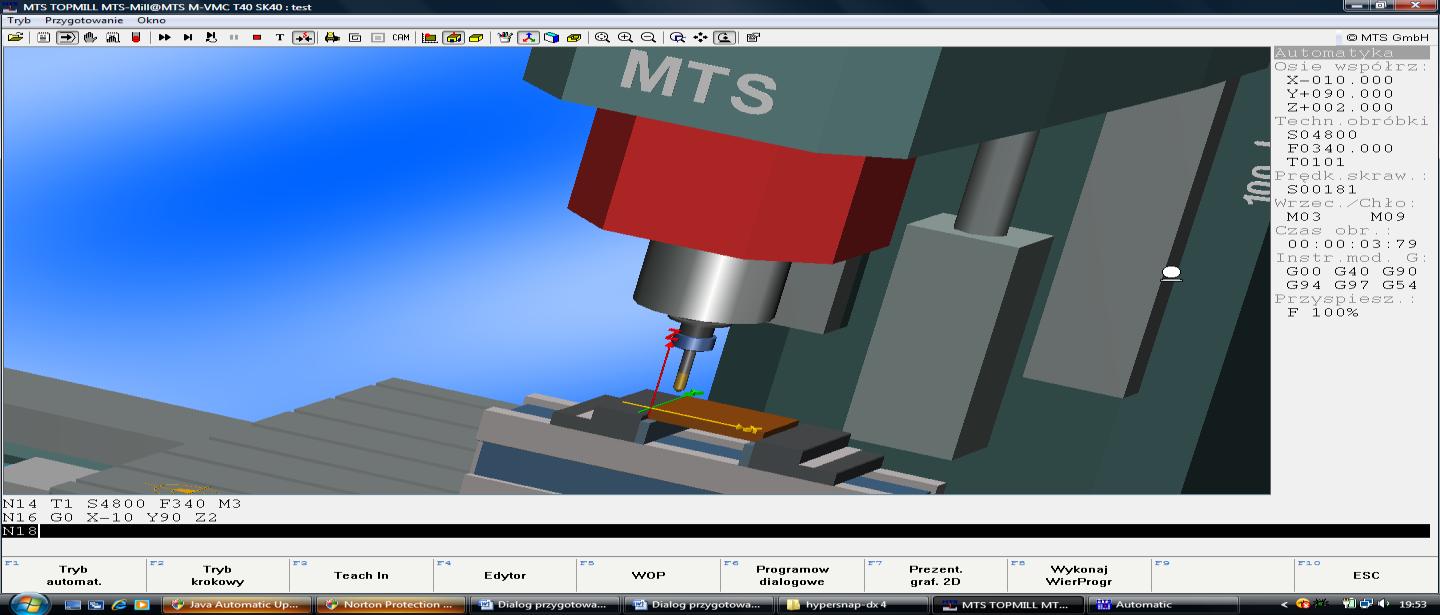Toggle the collision detection arrows icon
1440x615 pixels.
303,37
